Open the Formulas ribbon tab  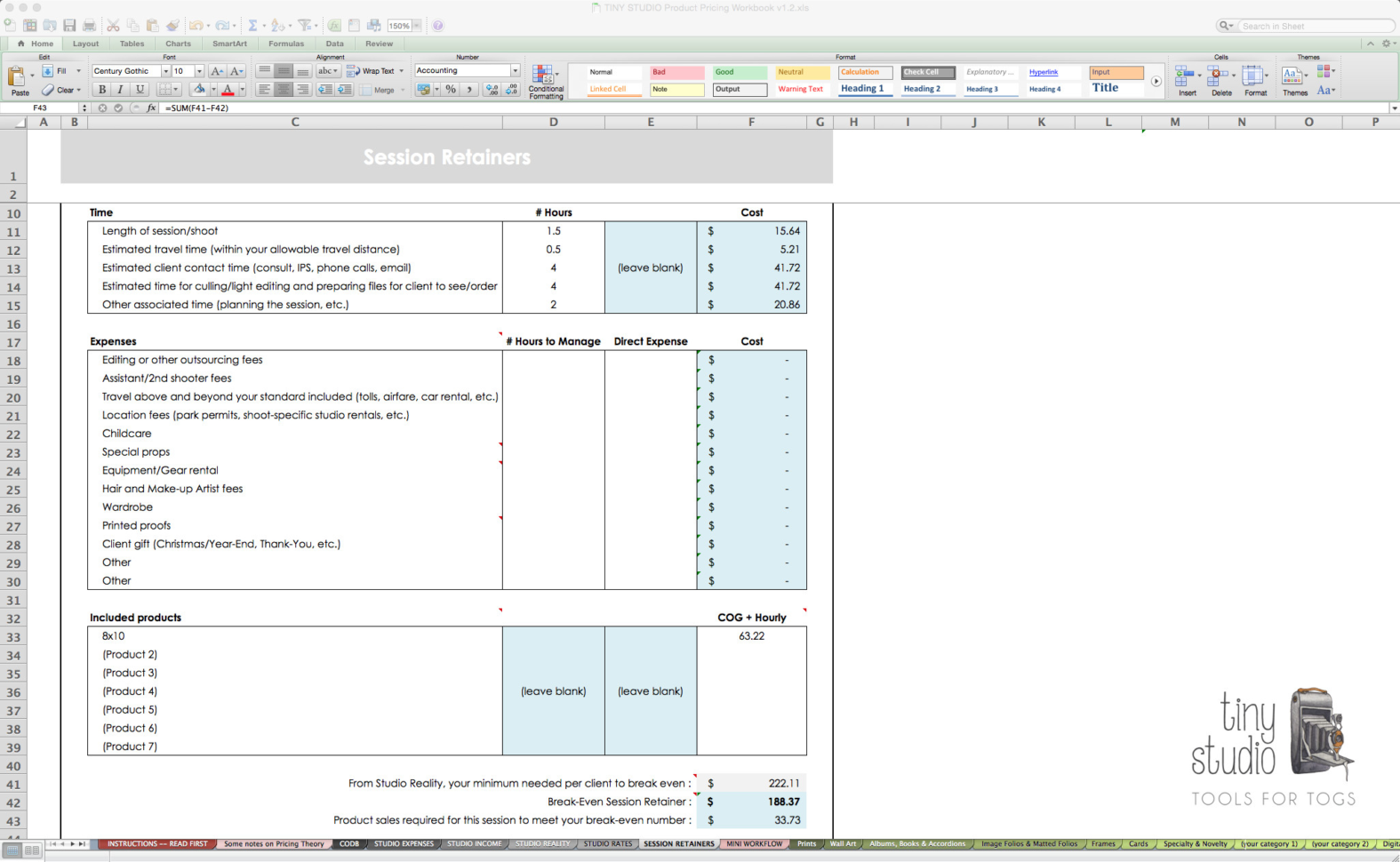coord(286,44)
